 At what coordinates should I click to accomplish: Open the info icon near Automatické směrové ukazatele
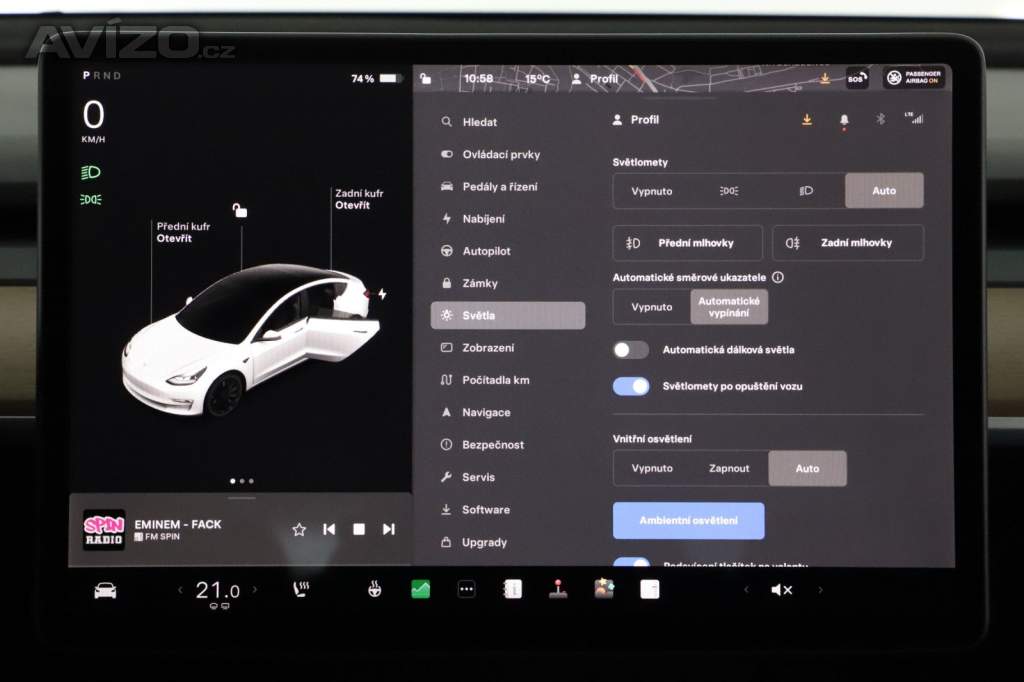pos(778,278)
